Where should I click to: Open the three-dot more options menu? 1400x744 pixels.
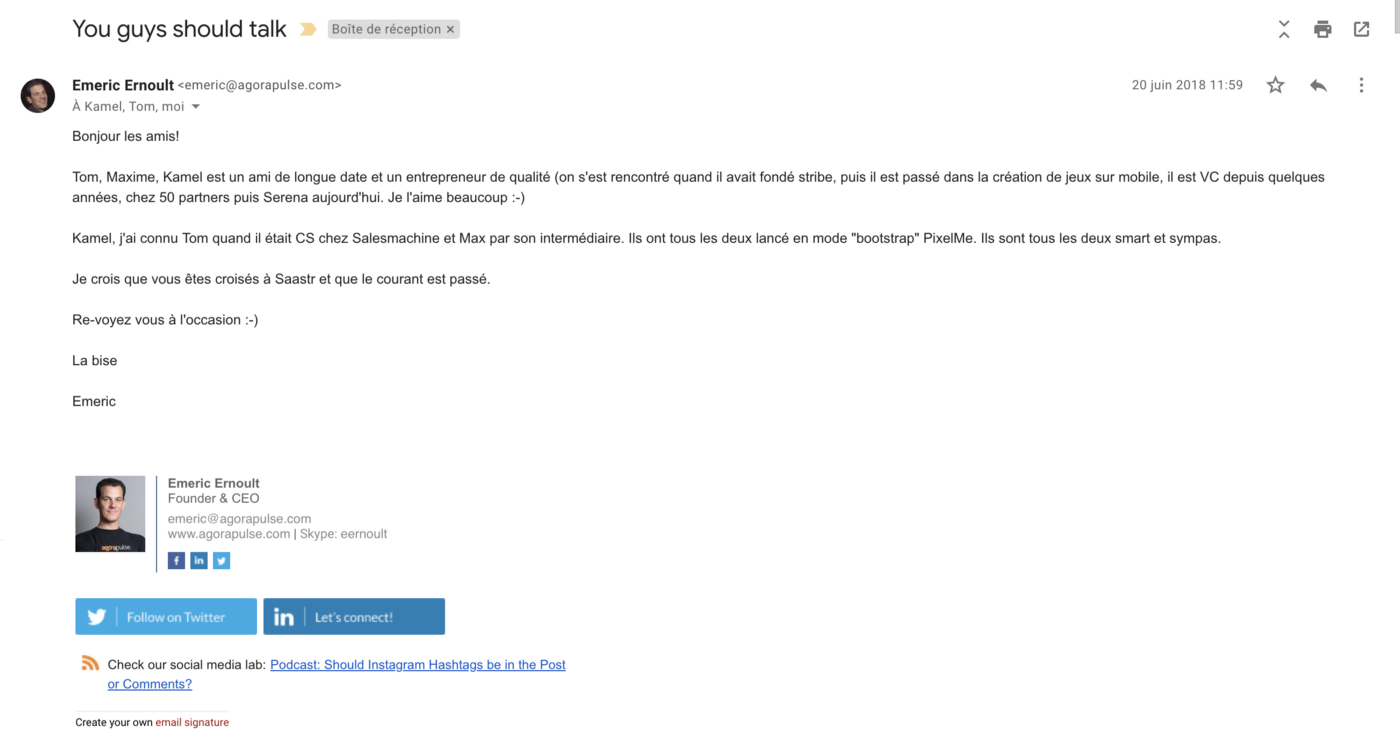(x=1361, y=85)
